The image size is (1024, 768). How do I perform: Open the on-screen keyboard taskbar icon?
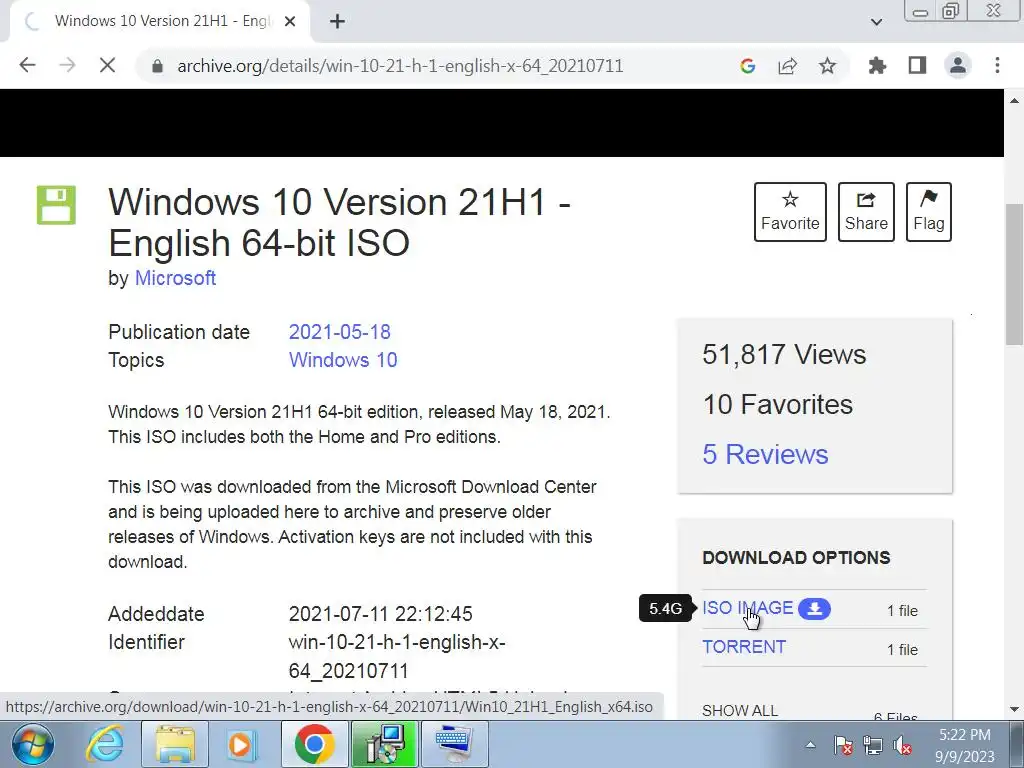(455, 744)
